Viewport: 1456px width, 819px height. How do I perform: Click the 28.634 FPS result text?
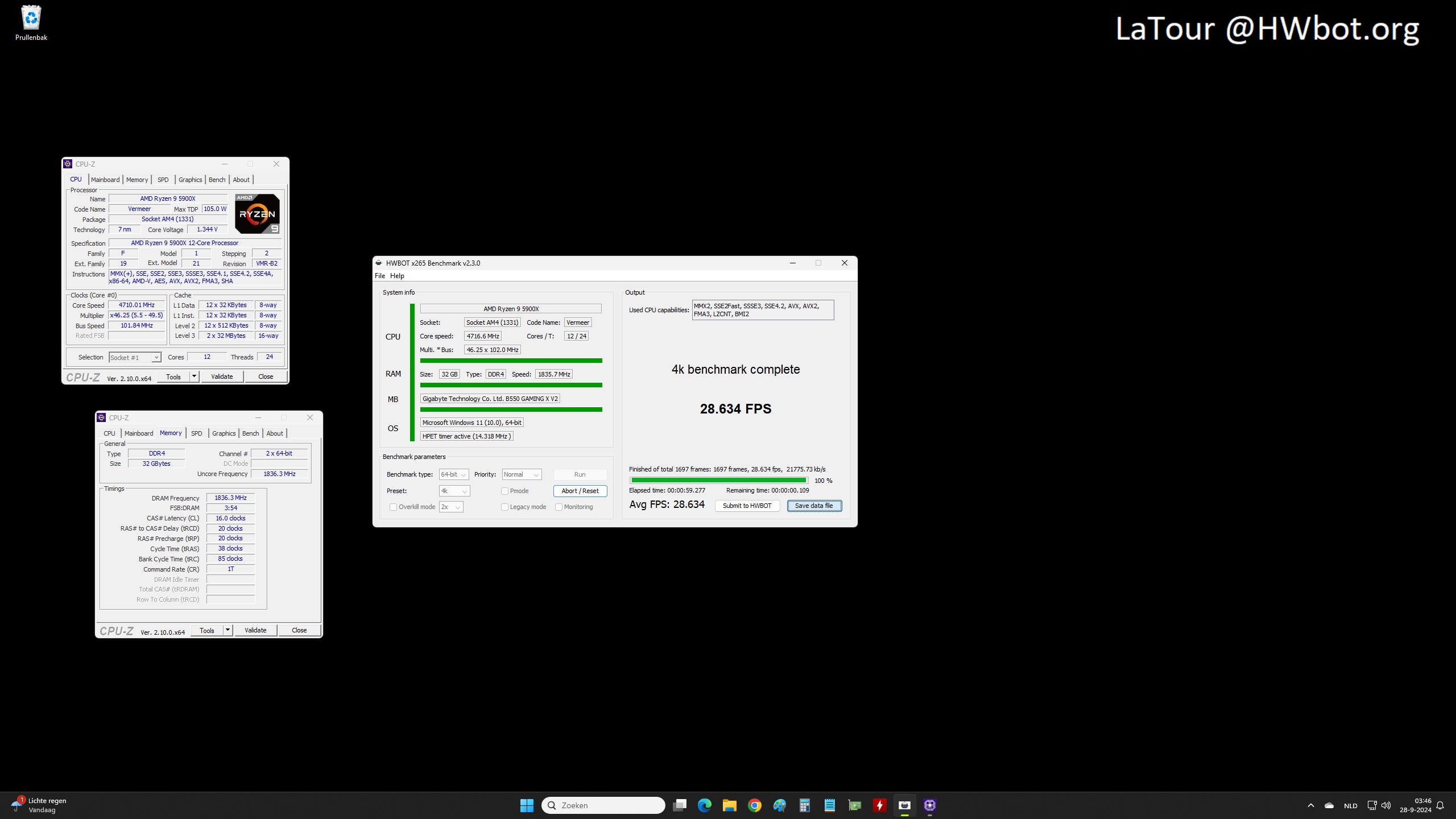pyautogui.click(x=735, y=409)
